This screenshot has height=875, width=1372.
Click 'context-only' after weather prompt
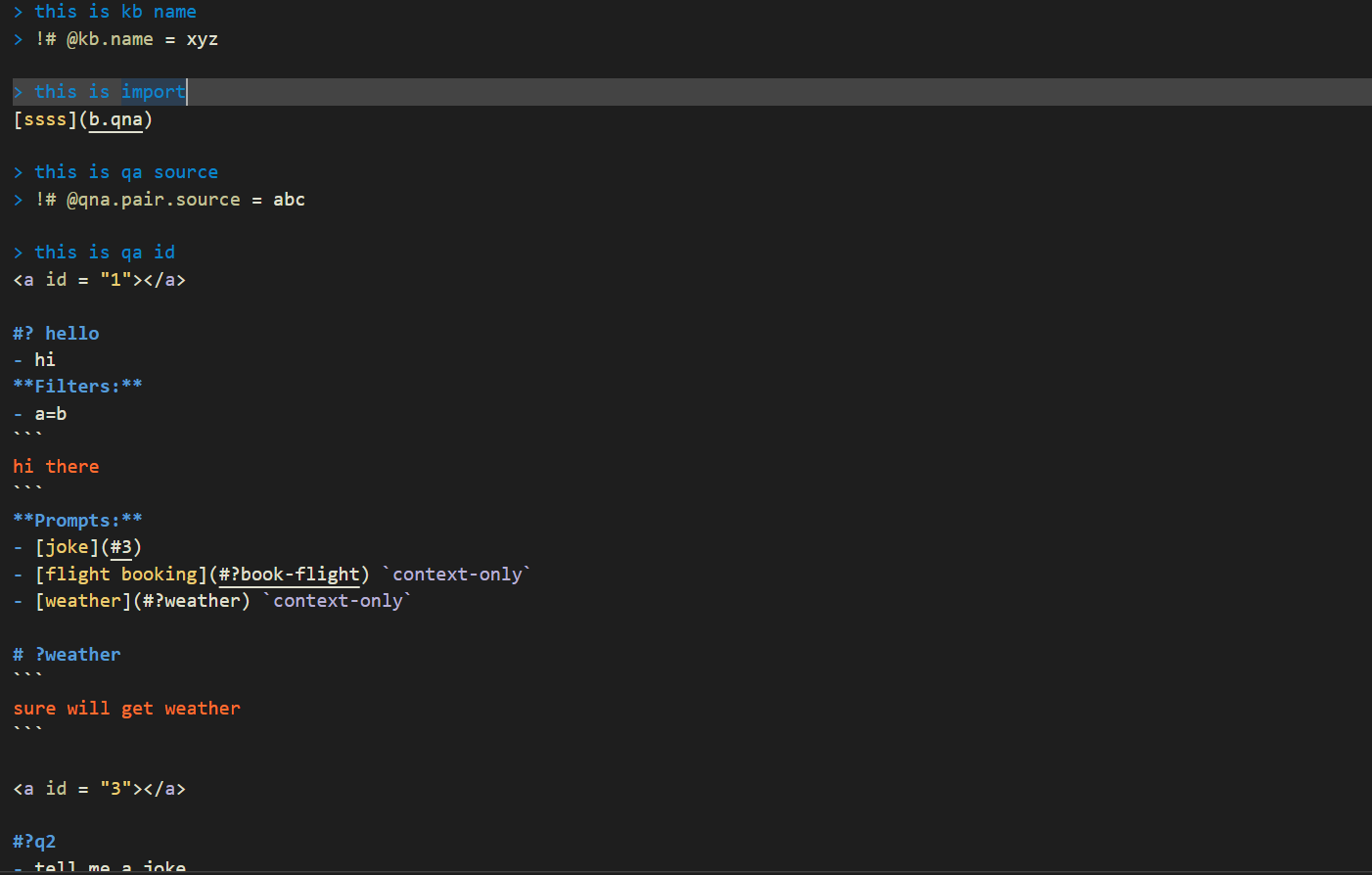coord(338,601)
